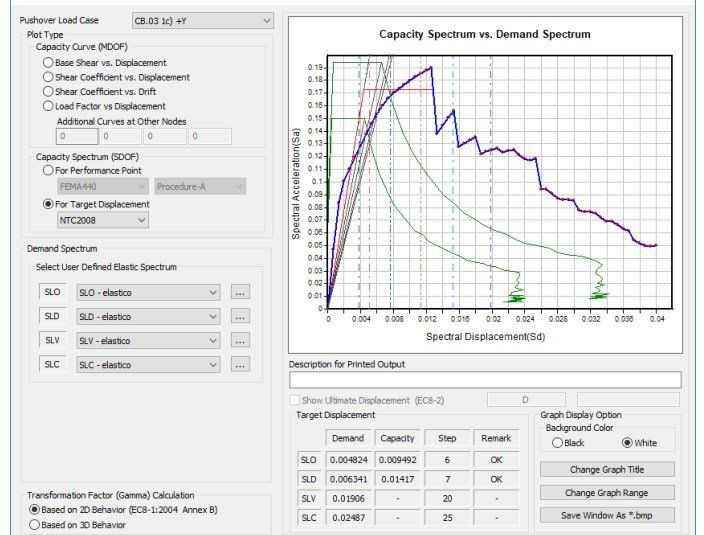The height and width of the screenshot is (535, 704).
Task: Open browse button next to SLV elastico
Action: (x=240, y=341)
